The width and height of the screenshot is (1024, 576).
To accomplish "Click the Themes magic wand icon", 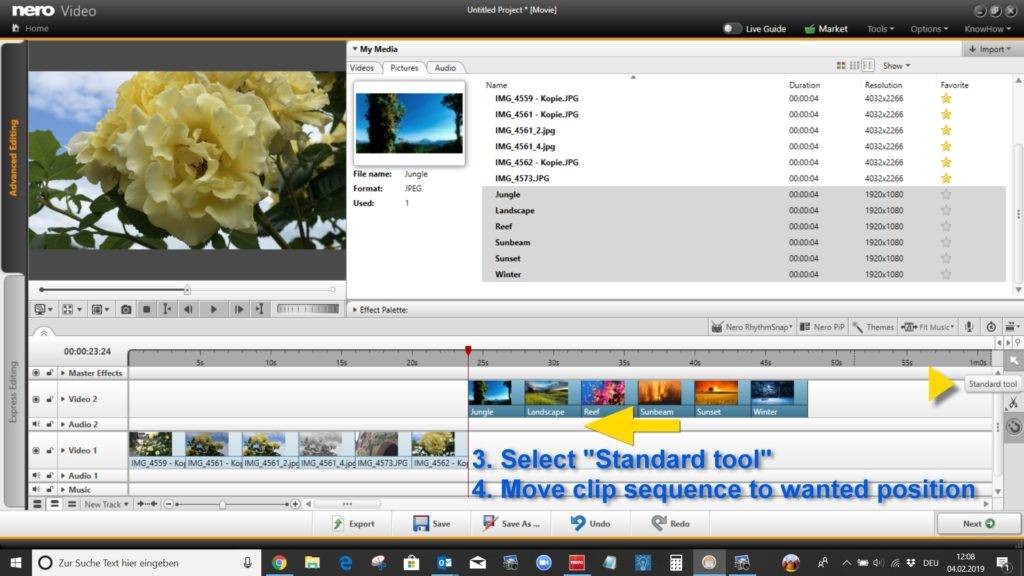I will (858, 327).
